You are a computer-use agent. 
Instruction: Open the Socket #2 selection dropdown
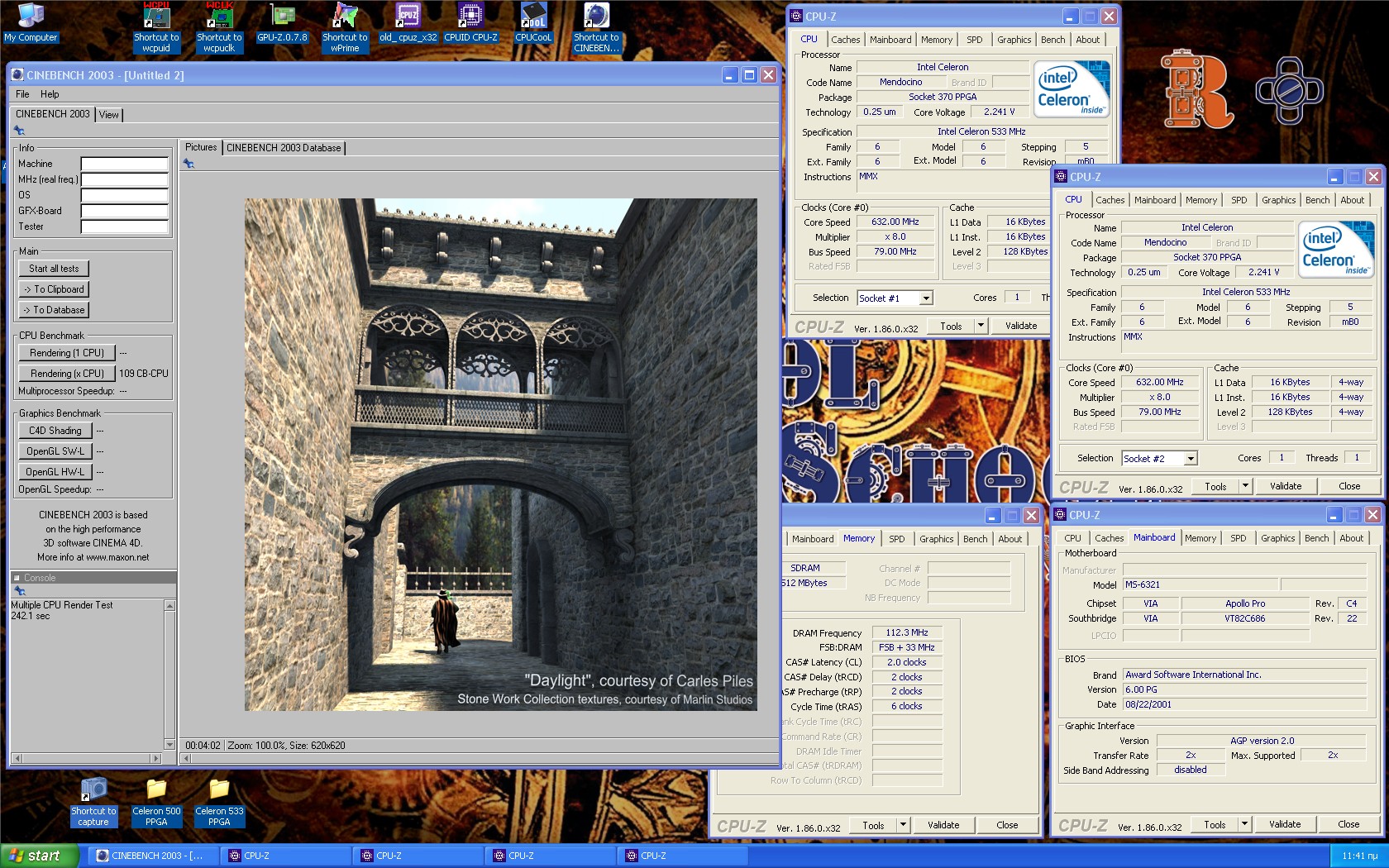(x=1191, y=459)
